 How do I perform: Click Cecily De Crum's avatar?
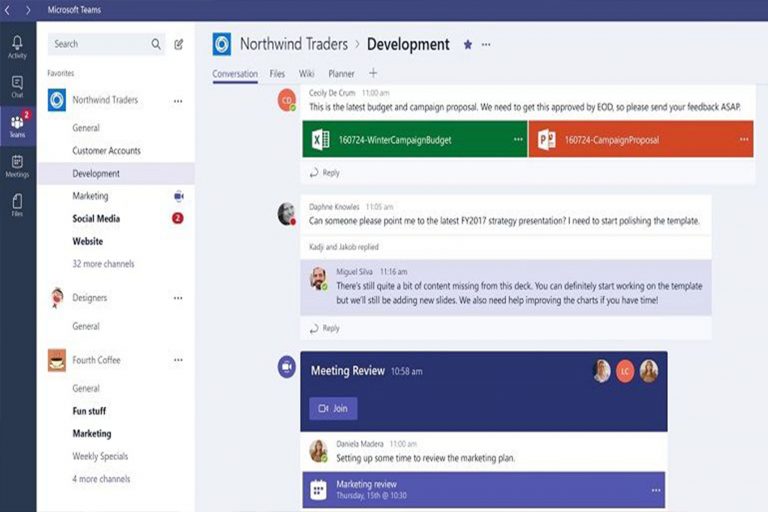pyautogui.click(x=287, y=100)
